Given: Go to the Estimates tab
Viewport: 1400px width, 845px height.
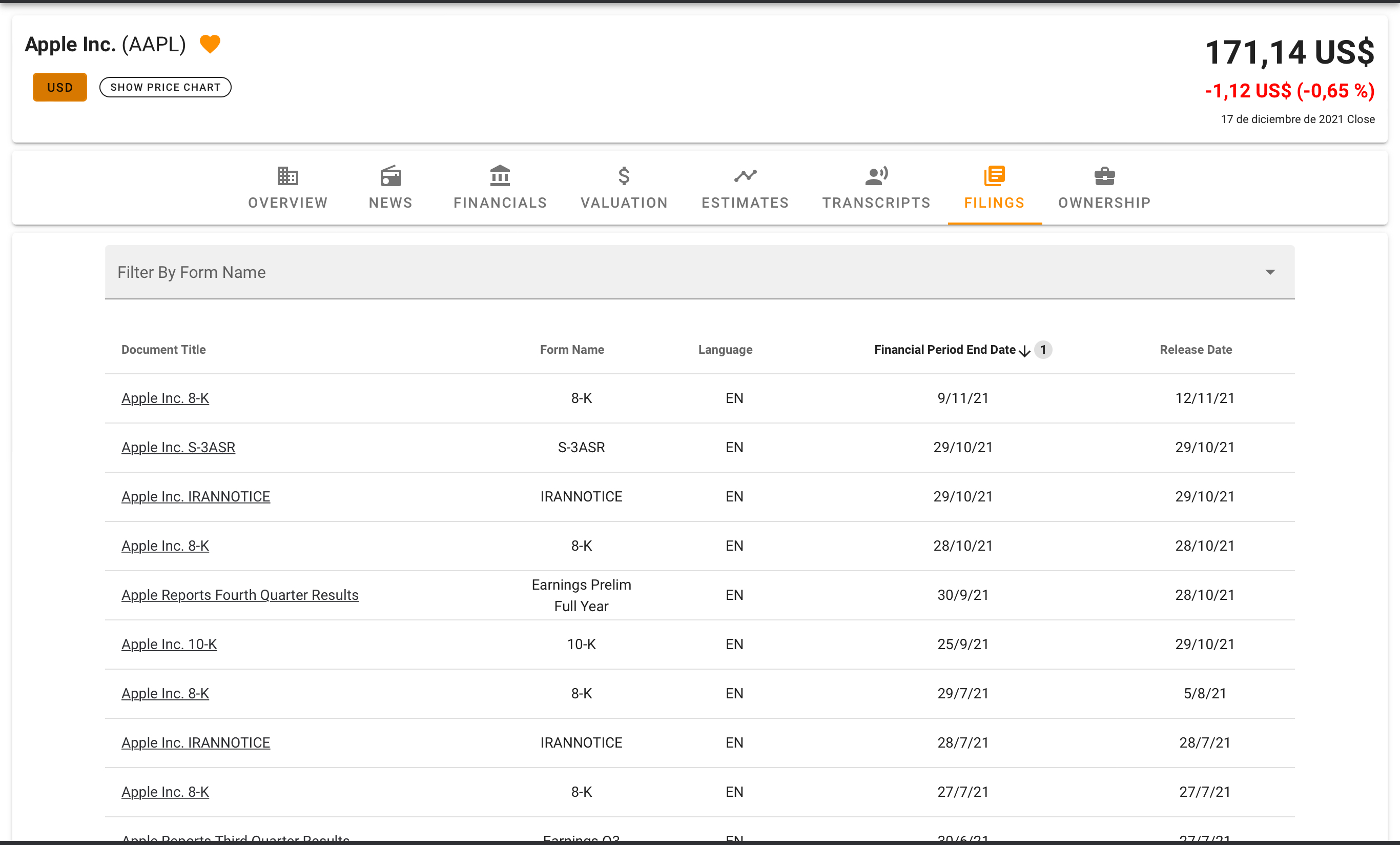Looking at the screenshot, I should click(x=745, y=188).
